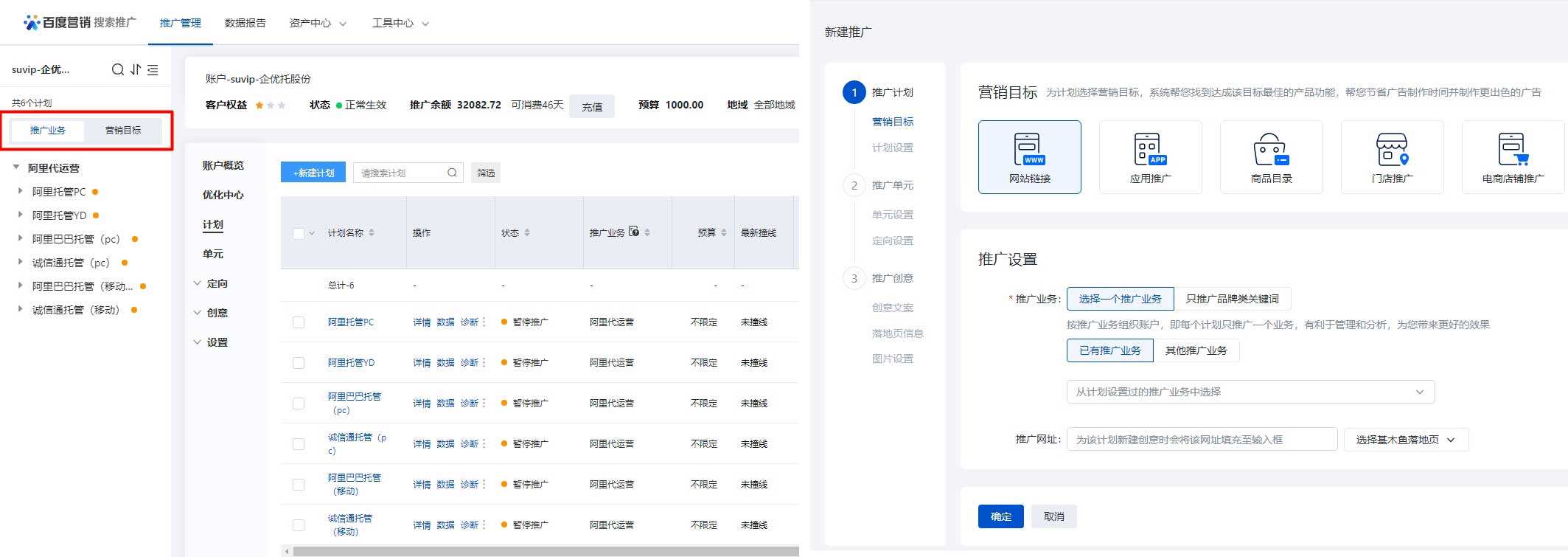This screenshot has height=557, width=1568.
Task: Click the 推广网址 input field
Action: coord(1202,440)
